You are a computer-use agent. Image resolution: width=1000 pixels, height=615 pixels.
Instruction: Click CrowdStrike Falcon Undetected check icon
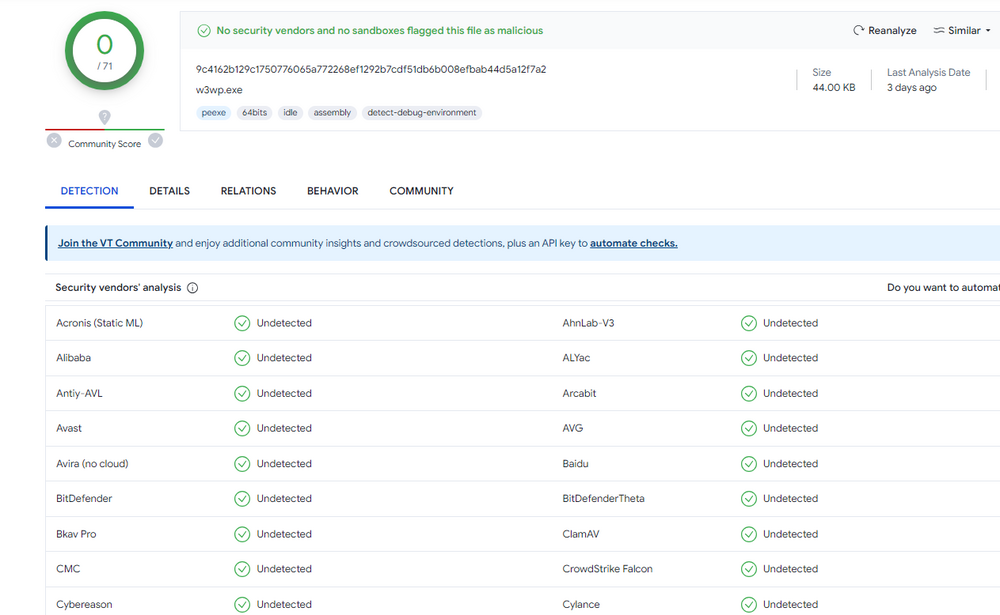[x=748, y=569]
